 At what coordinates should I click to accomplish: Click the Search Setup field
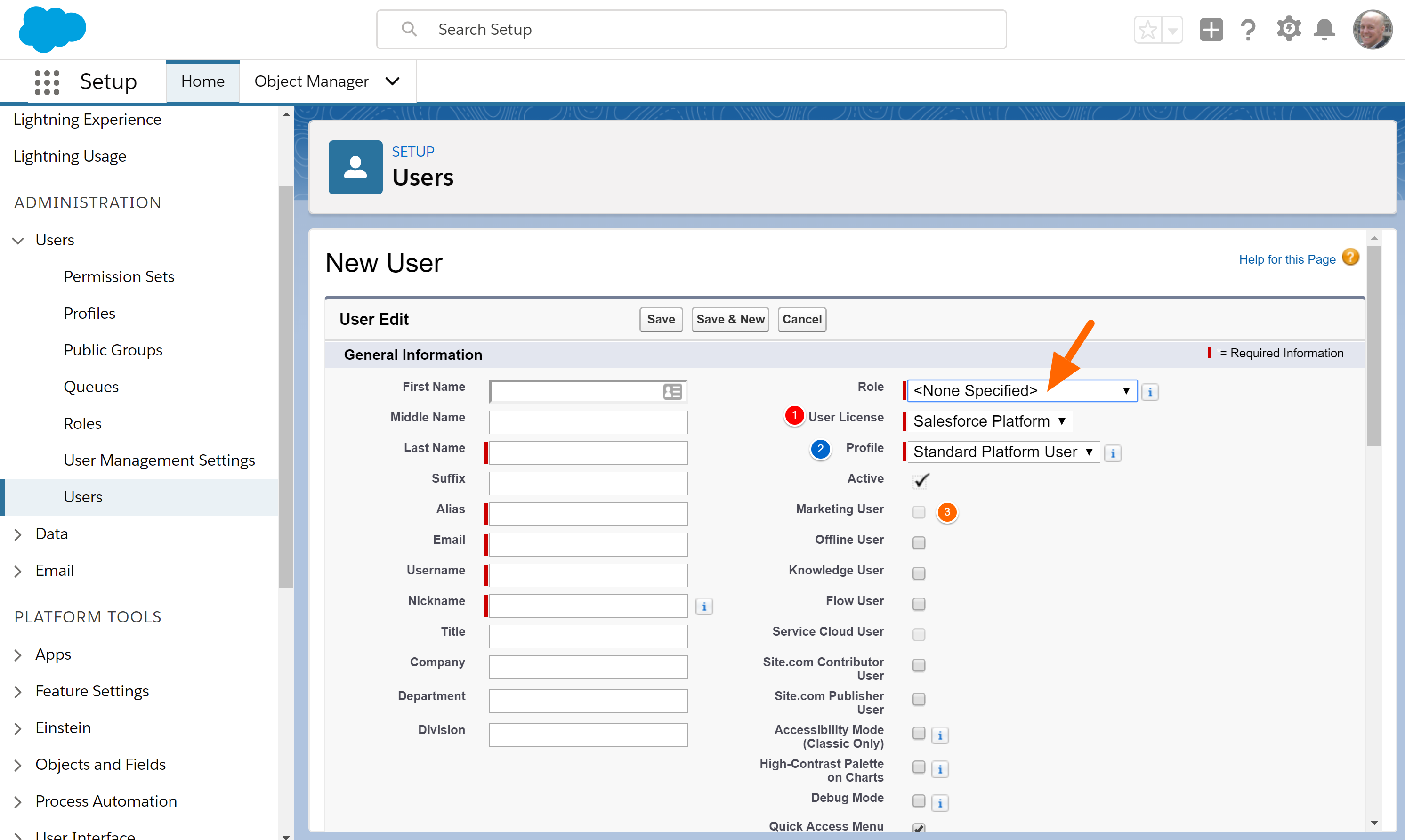click(x=692, y=30)
